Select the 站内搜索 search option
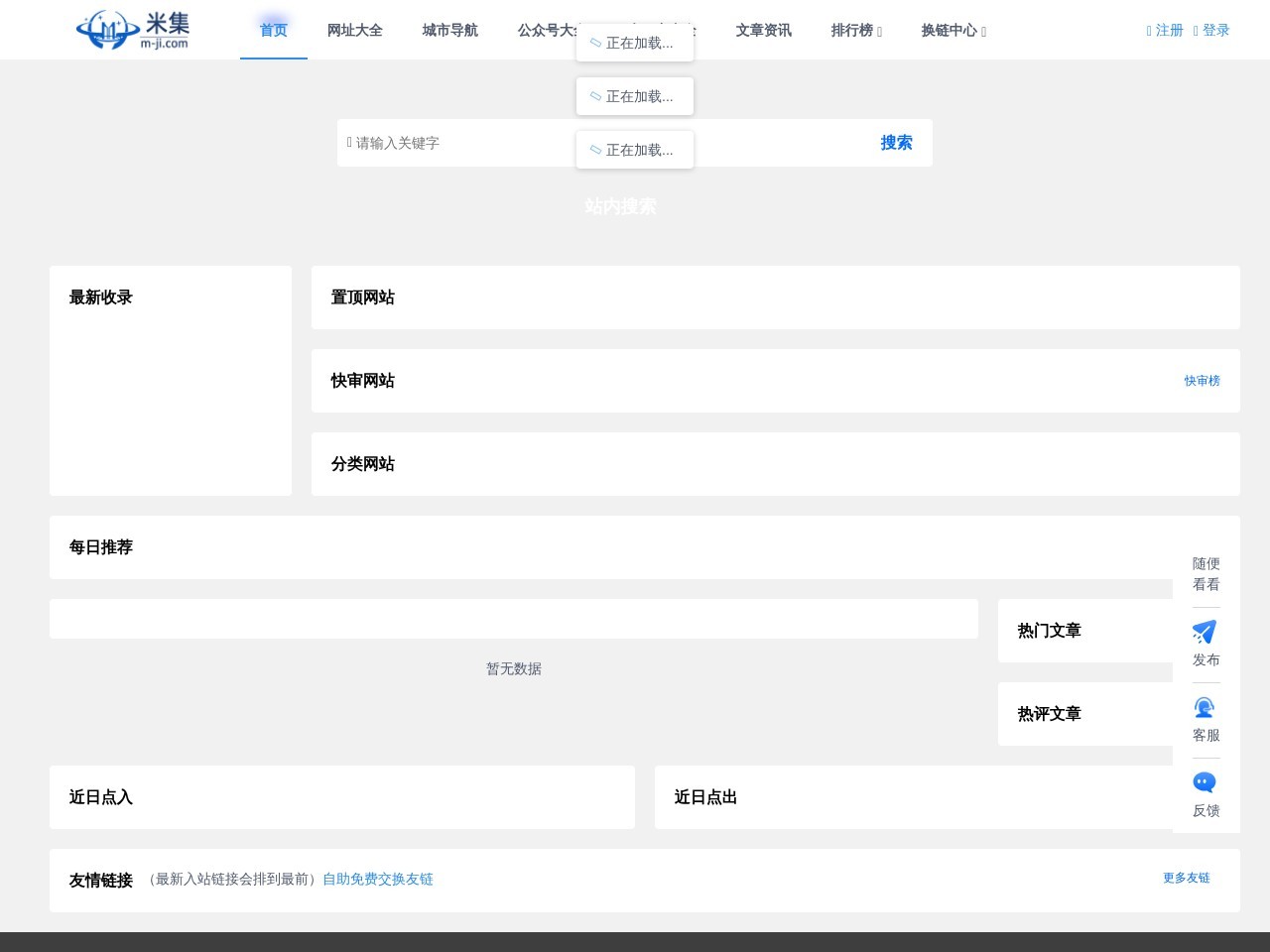Viewport: 1270px width, 952px height. point(620,206)
